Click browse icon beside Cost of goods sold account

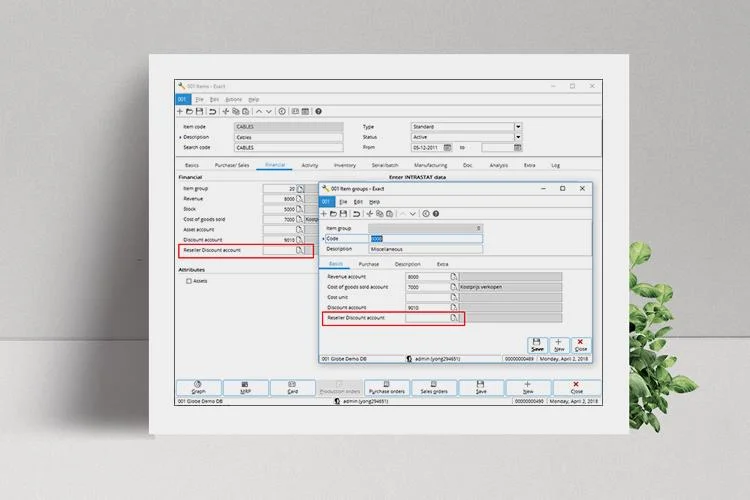coord(454,287)
